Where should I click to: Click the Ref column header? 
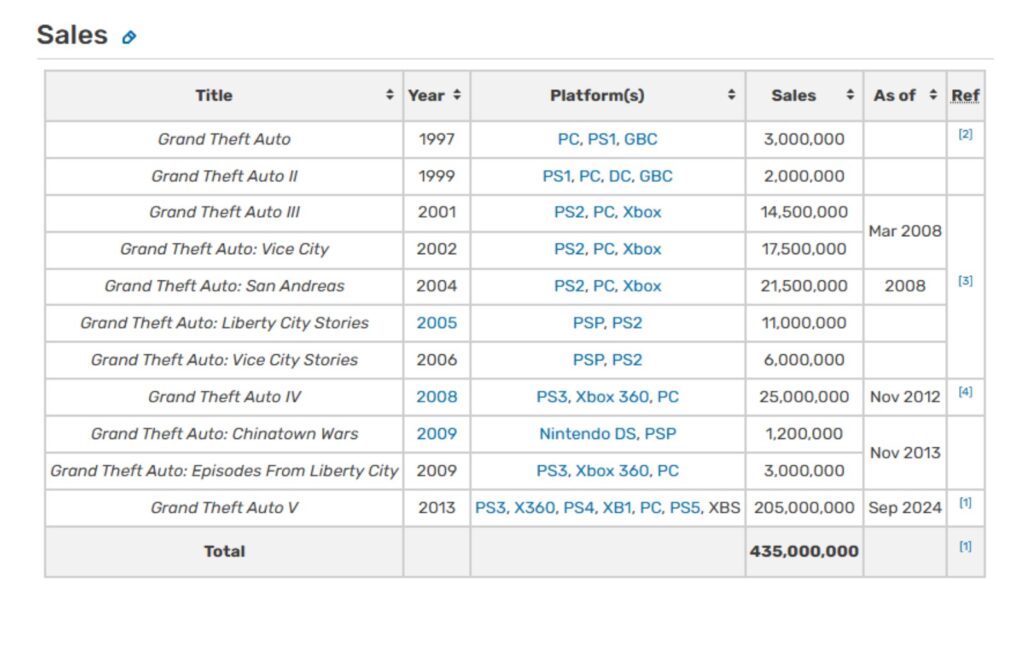click(965, 95)
